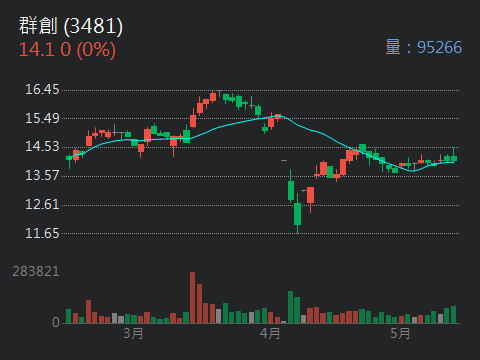The width and height of the screenshot is (480, 360).
Task: Click the volume label 量：95266
Action: coord(424,47)
